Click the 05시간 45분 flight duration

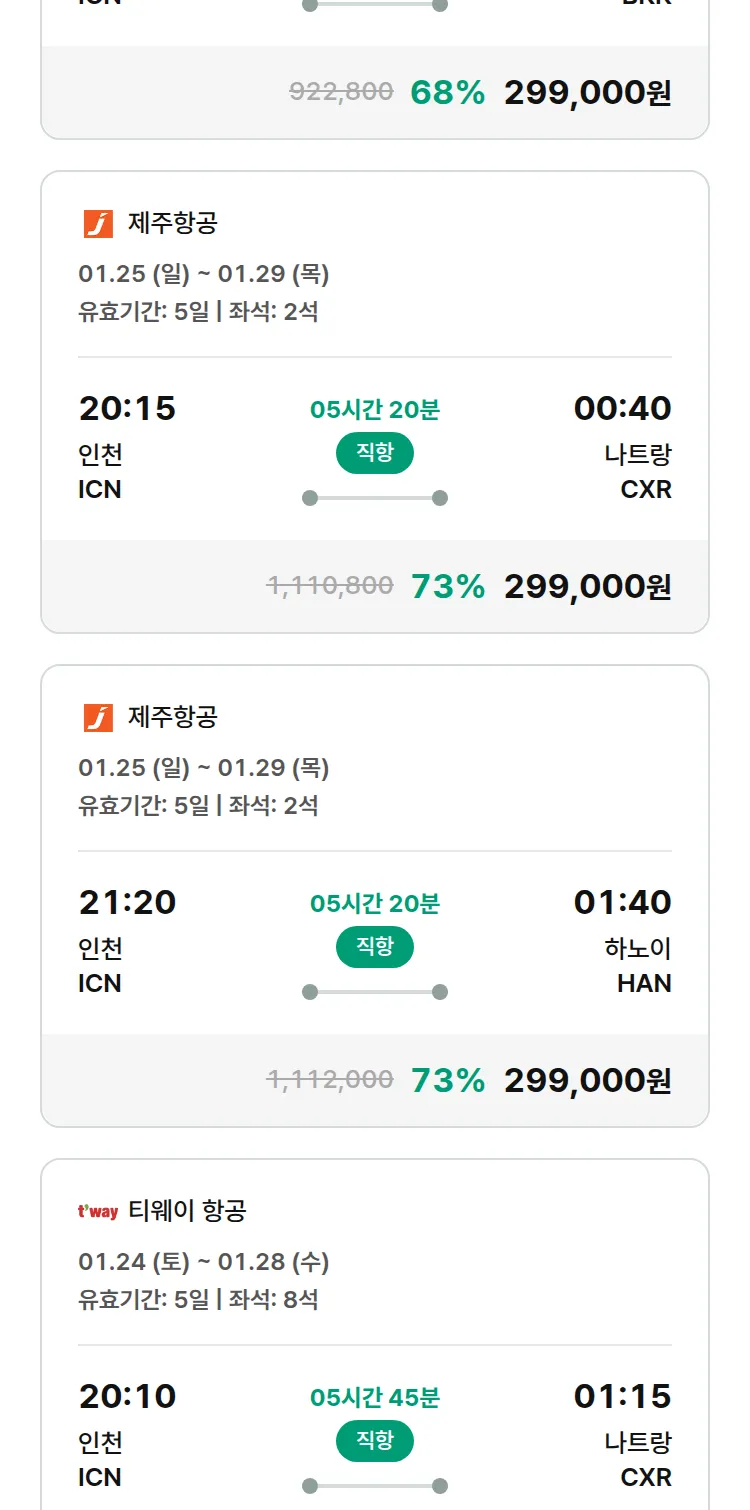pyautogui.click(x=375, y=1397)
